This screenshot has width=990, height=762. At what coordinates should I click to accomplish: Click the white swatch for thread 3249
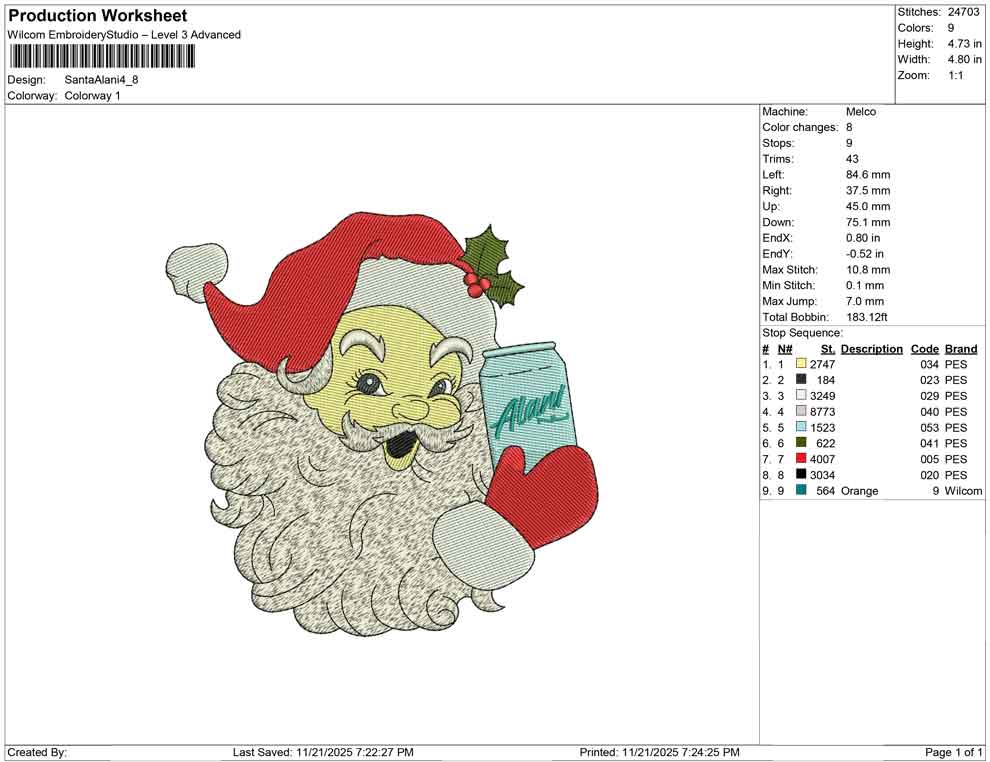(800, 395)
